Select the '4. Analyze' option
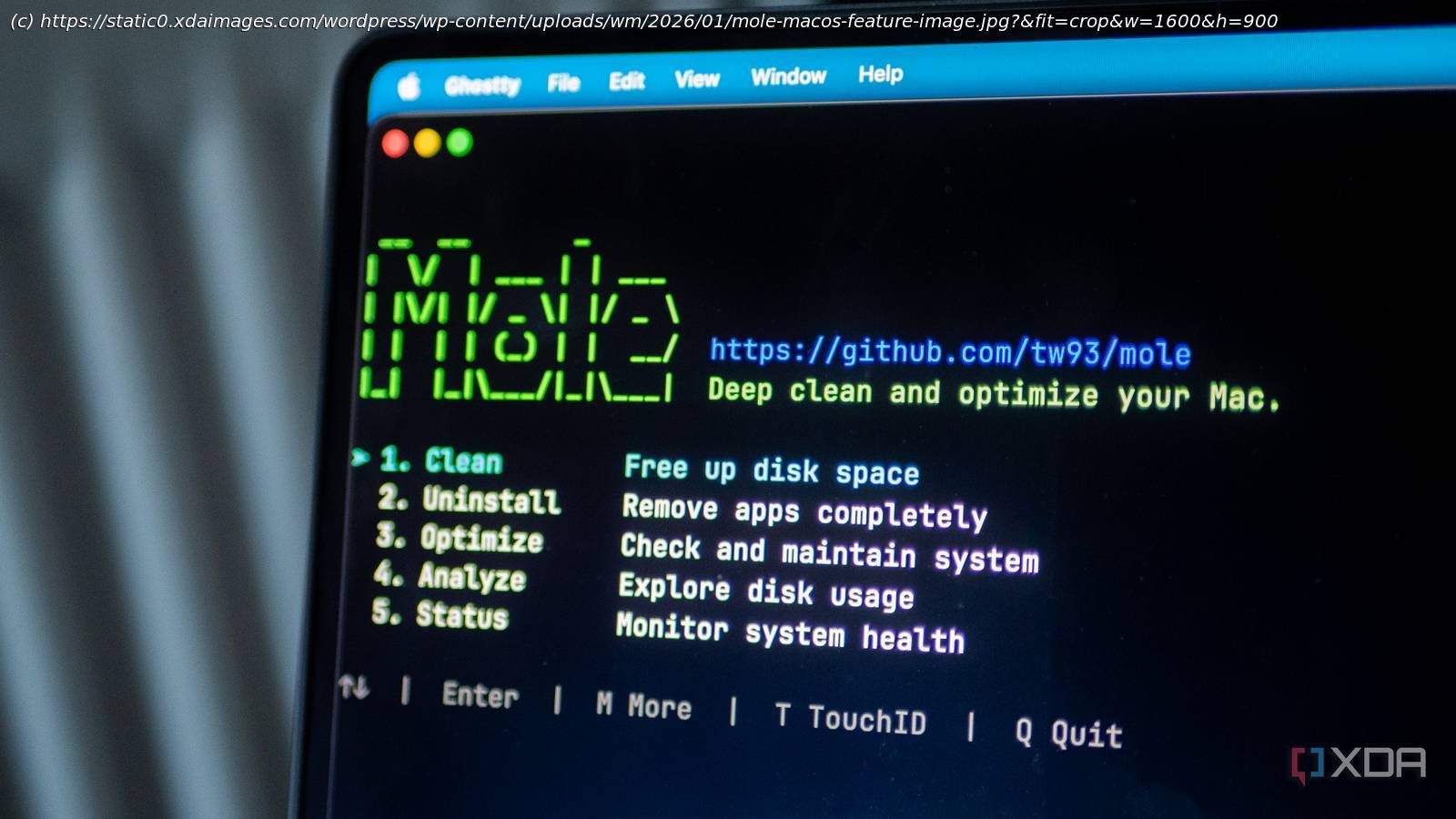The width and height of the screenshot is (1456, 819). coord(450,576)
